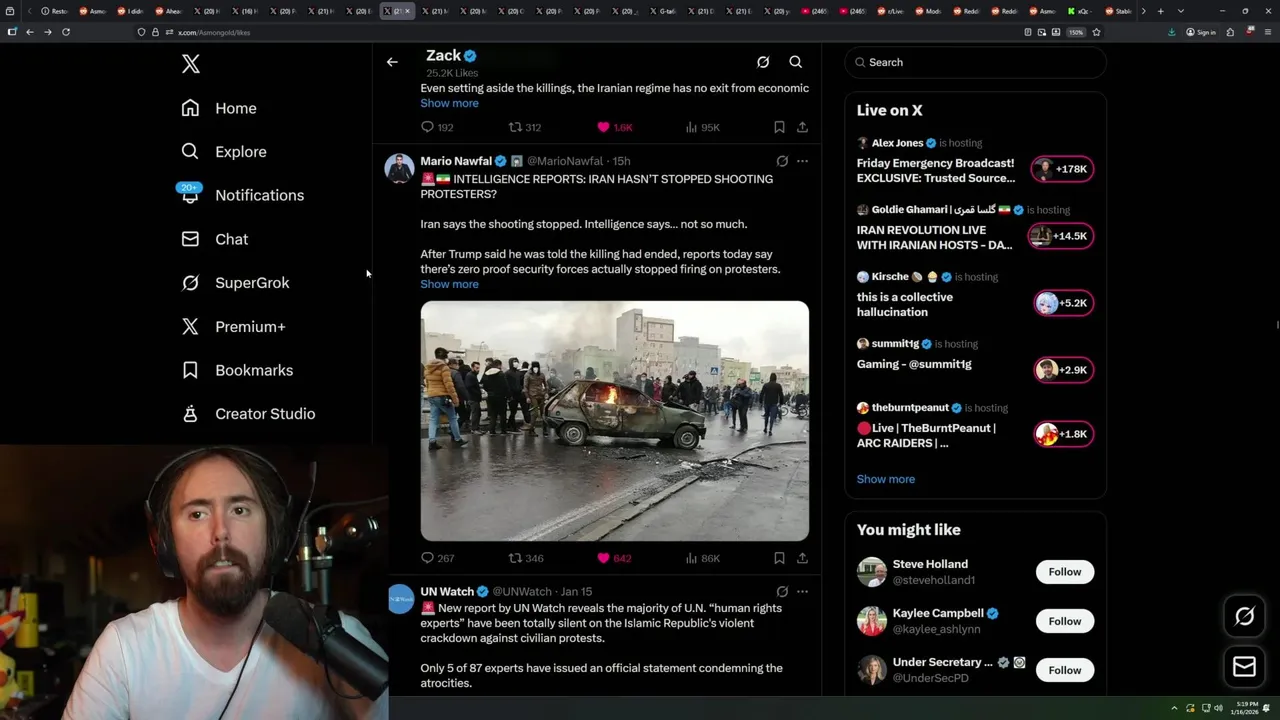Open Notifications in sidebar
The height and width of the screenshot is (720, 1280).
click(x=242, y=195)
